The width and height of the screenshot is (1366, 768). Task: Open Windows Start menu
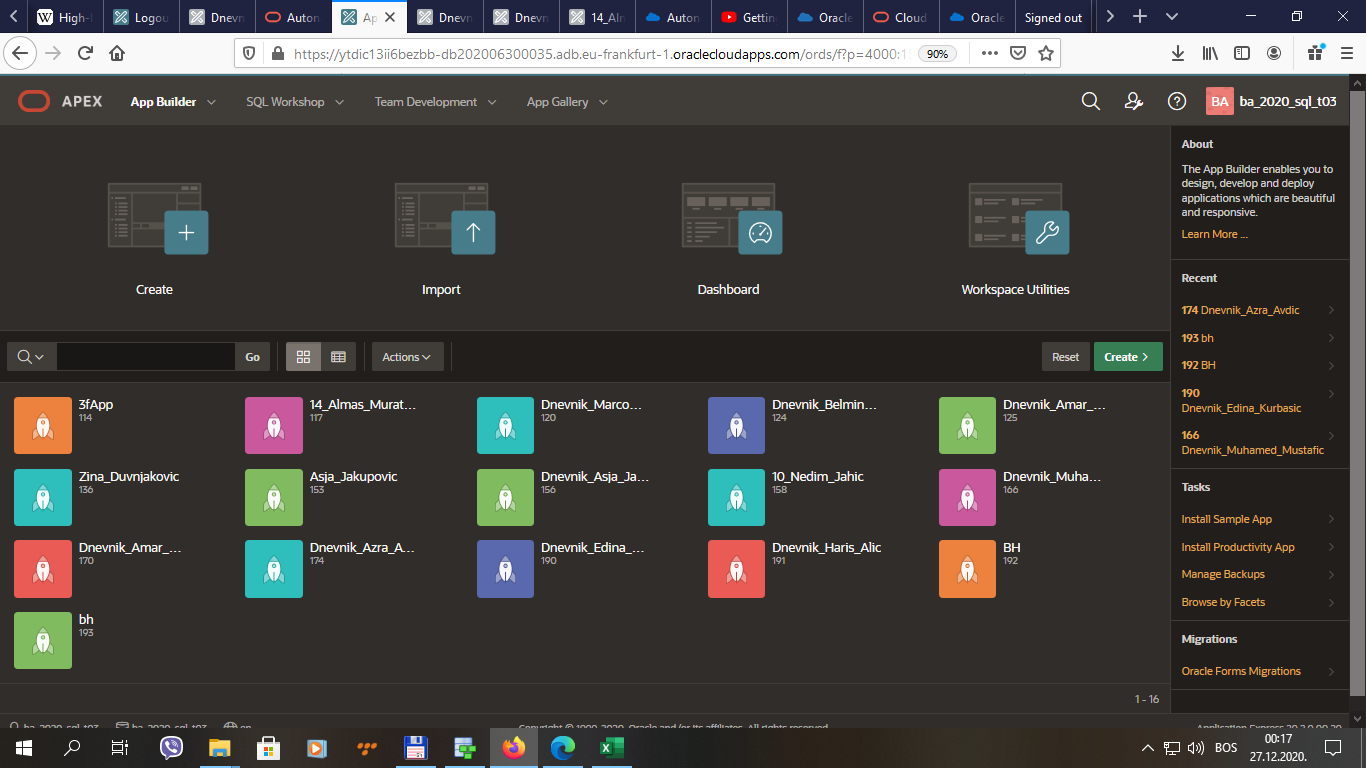tap(23, 747)
